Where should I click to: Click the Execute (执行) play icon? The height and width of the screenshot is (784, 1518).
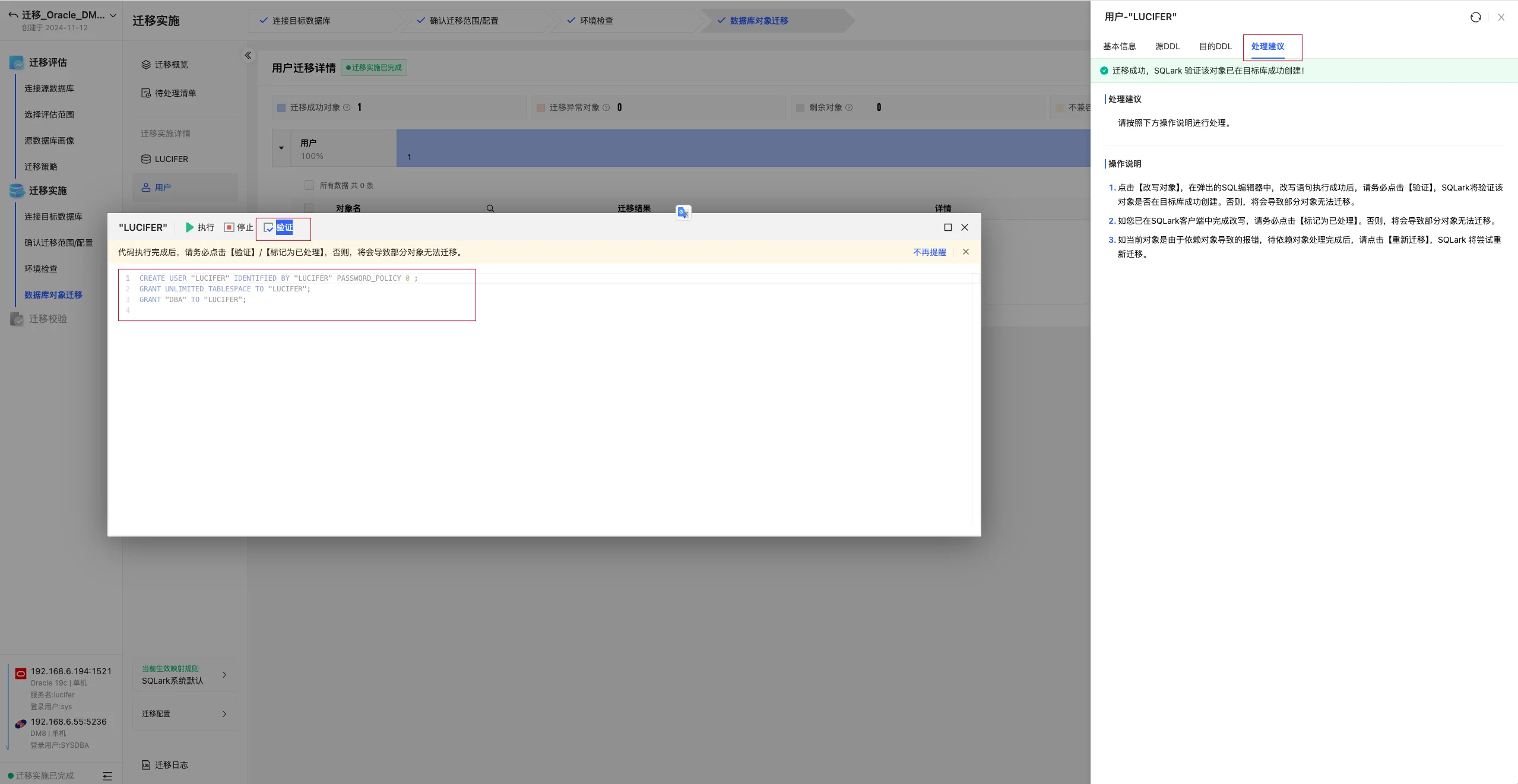pos(189,227)
